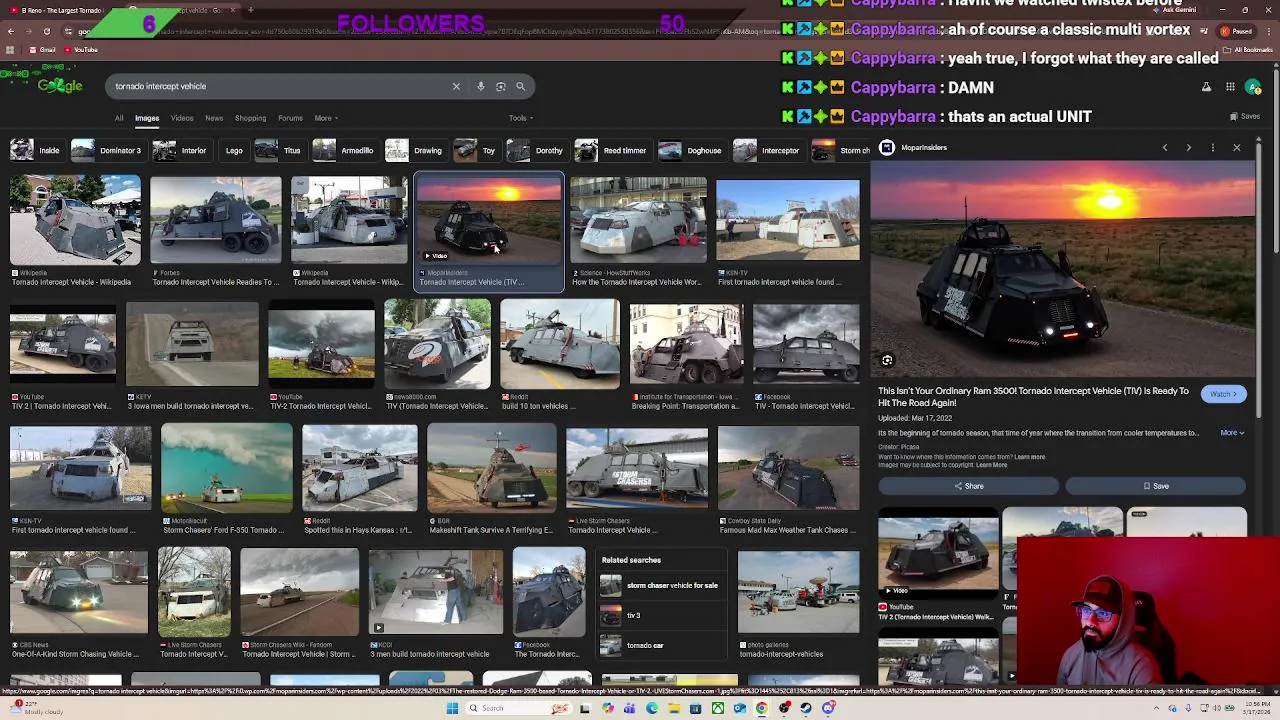This screenshot has width=1280, height=720.
Task: Open BGR Makeshift Tank Survive thumbnail
Action: tap(491, 469)
